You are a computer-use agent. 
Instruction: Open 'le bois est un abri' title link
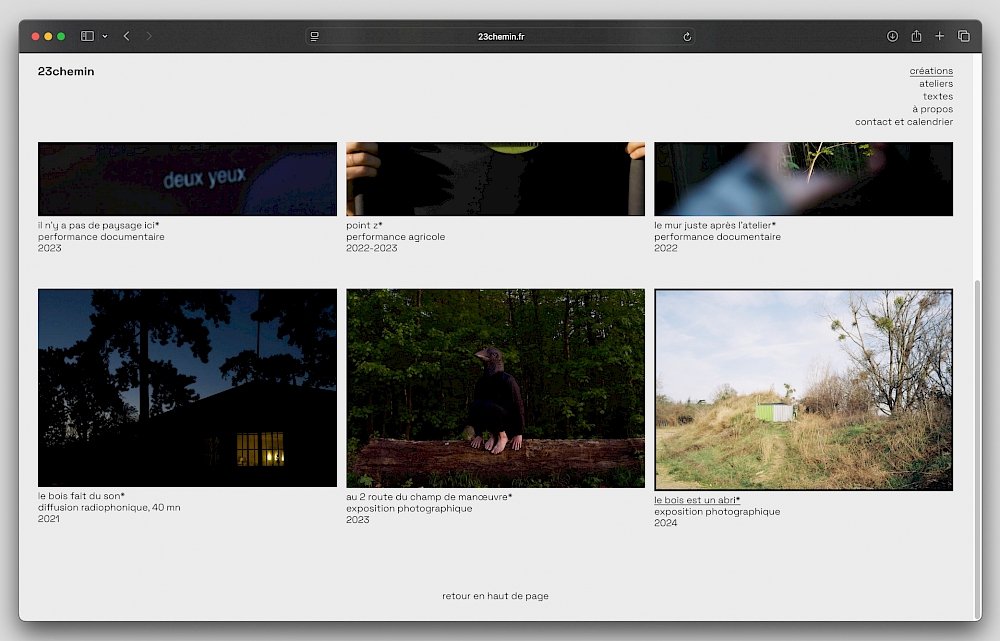click(697, 500)
